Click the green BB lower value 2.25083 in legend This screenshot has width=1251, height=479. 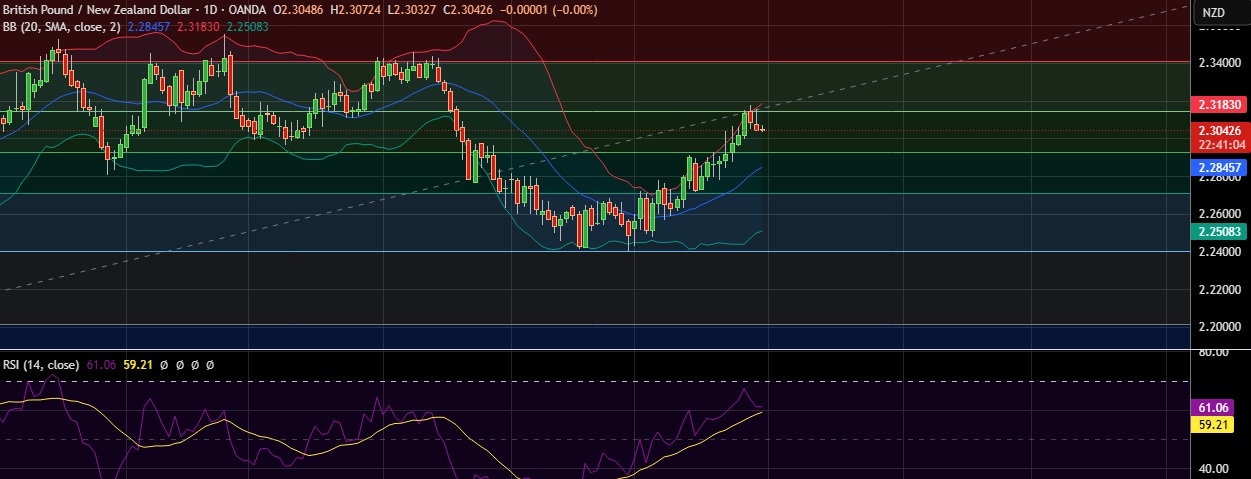point(248,27)
